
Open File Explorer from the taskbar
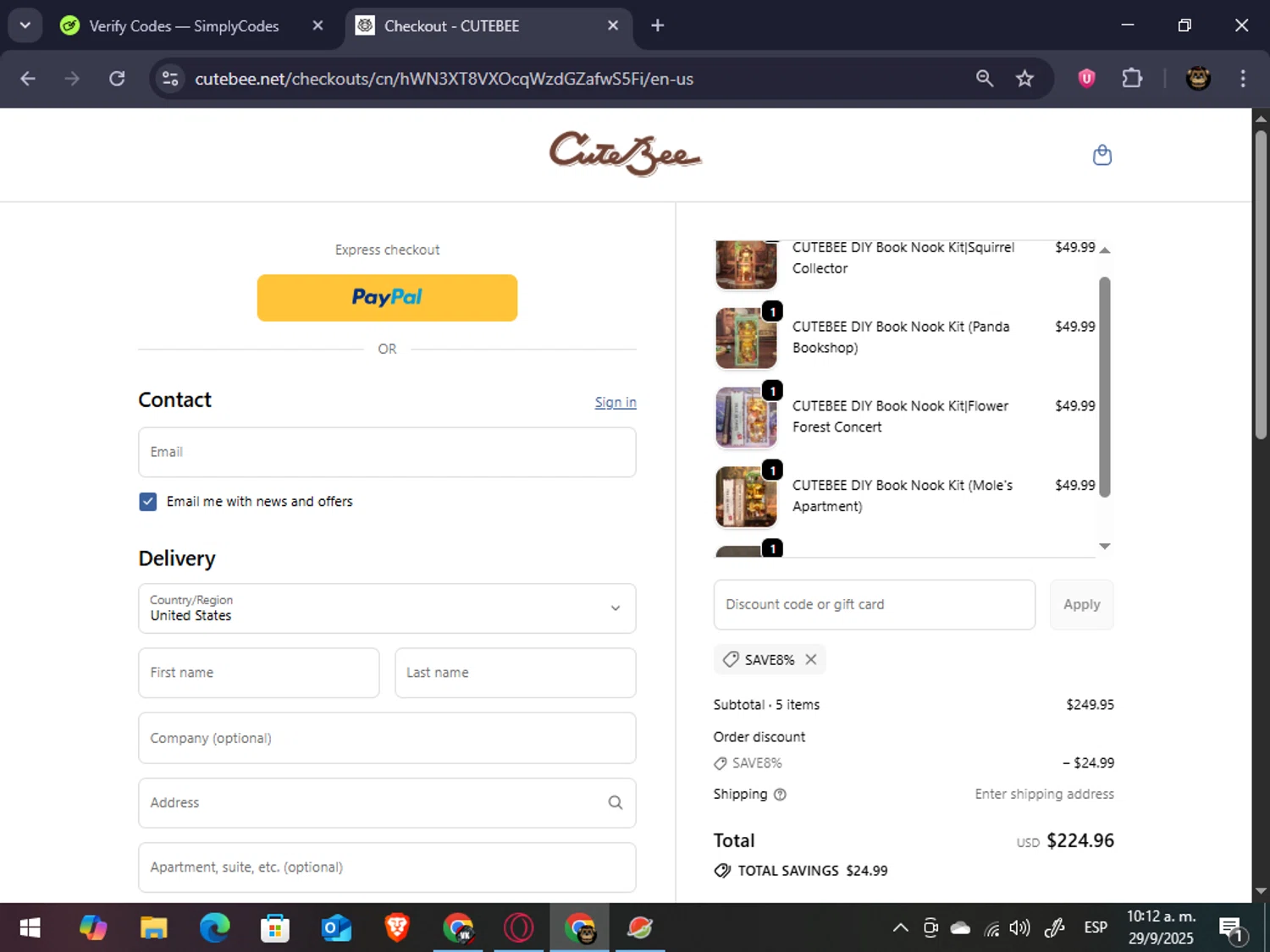coord(153,928)
